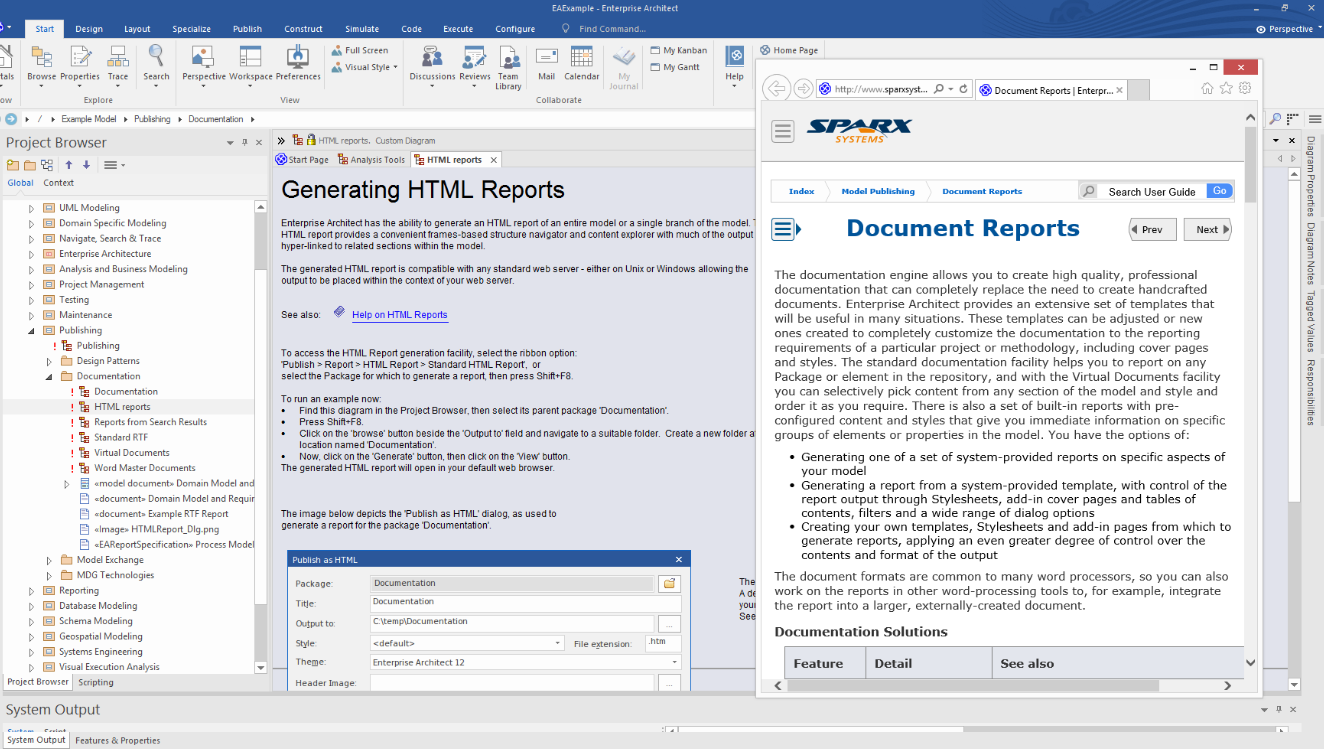The width and height of the screenshot is (1324, 749).
Task: Open the Help on HTML Reports link
Action: [x=399, y=315]
